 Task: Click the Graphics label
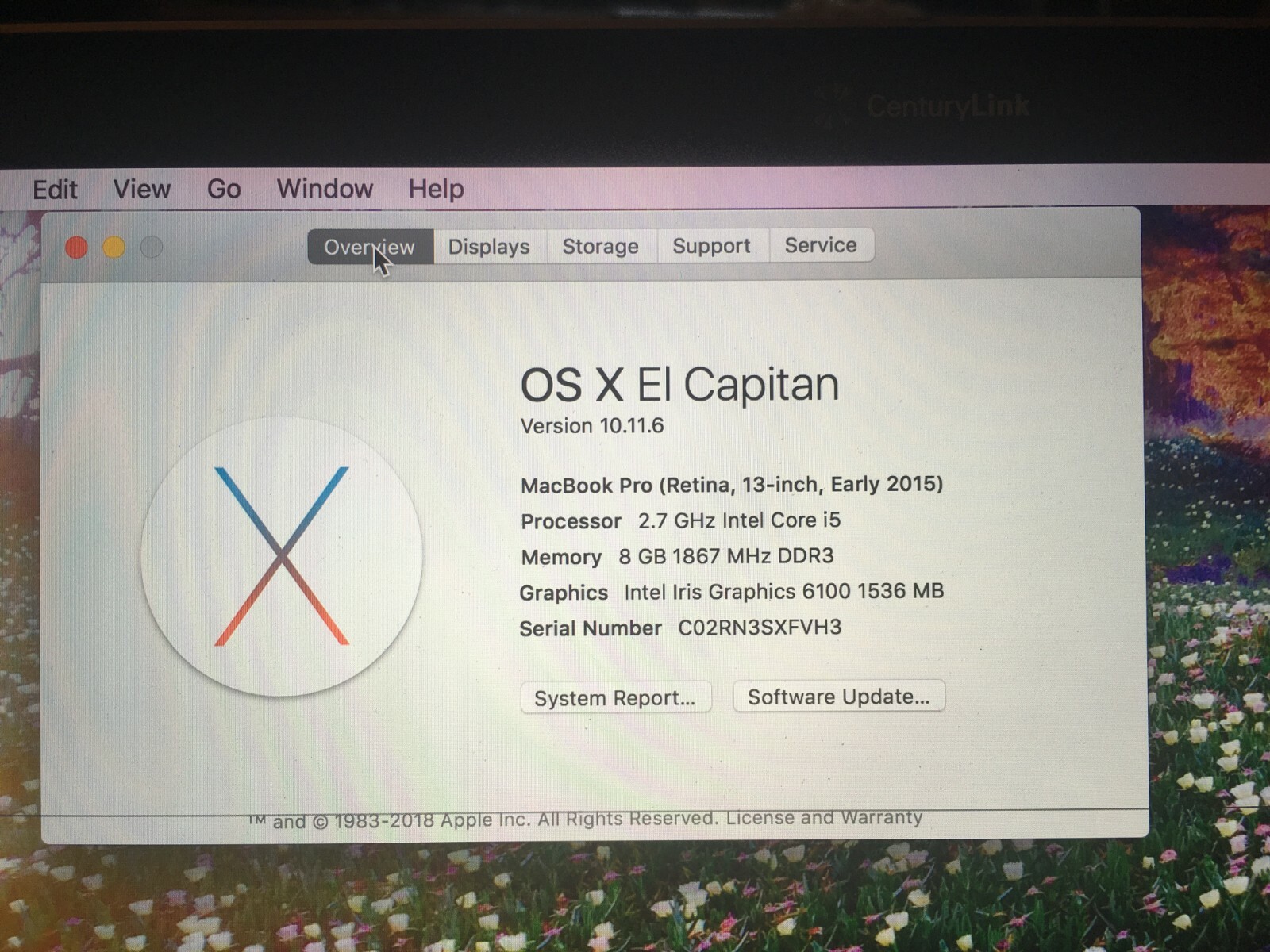pos(564,593)
